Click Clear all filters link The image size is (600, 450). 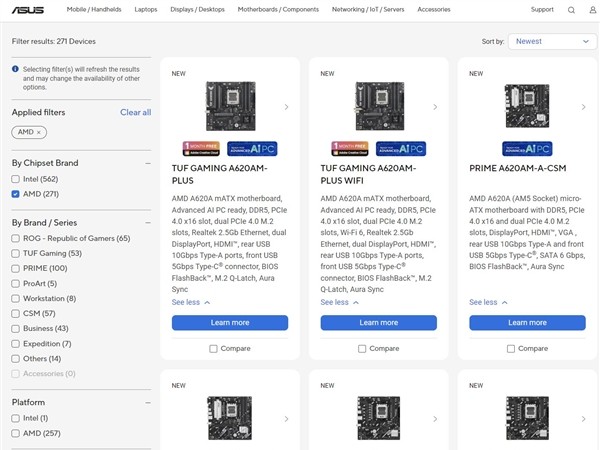(135, 112)
